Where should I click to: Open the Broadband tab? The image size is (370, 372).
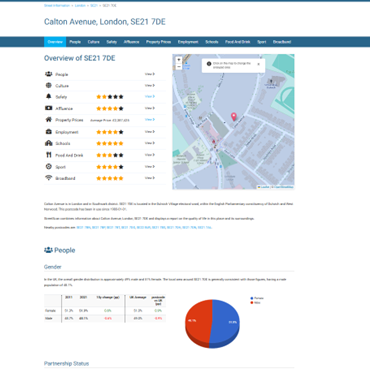pyautogui.click(x=282, y=42)
